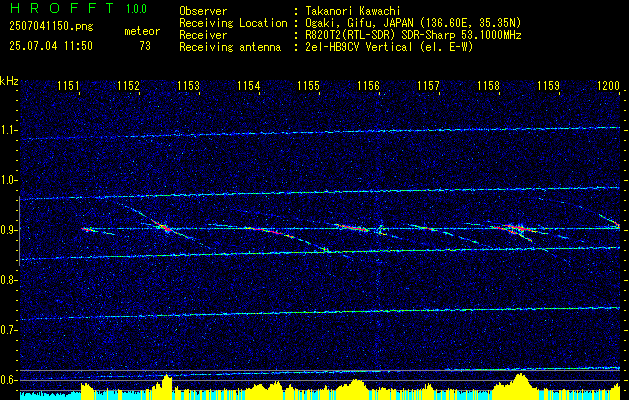629x400 pixels.
Task: Select observer name Takanori Kawachi
Action: coord(352,11)
